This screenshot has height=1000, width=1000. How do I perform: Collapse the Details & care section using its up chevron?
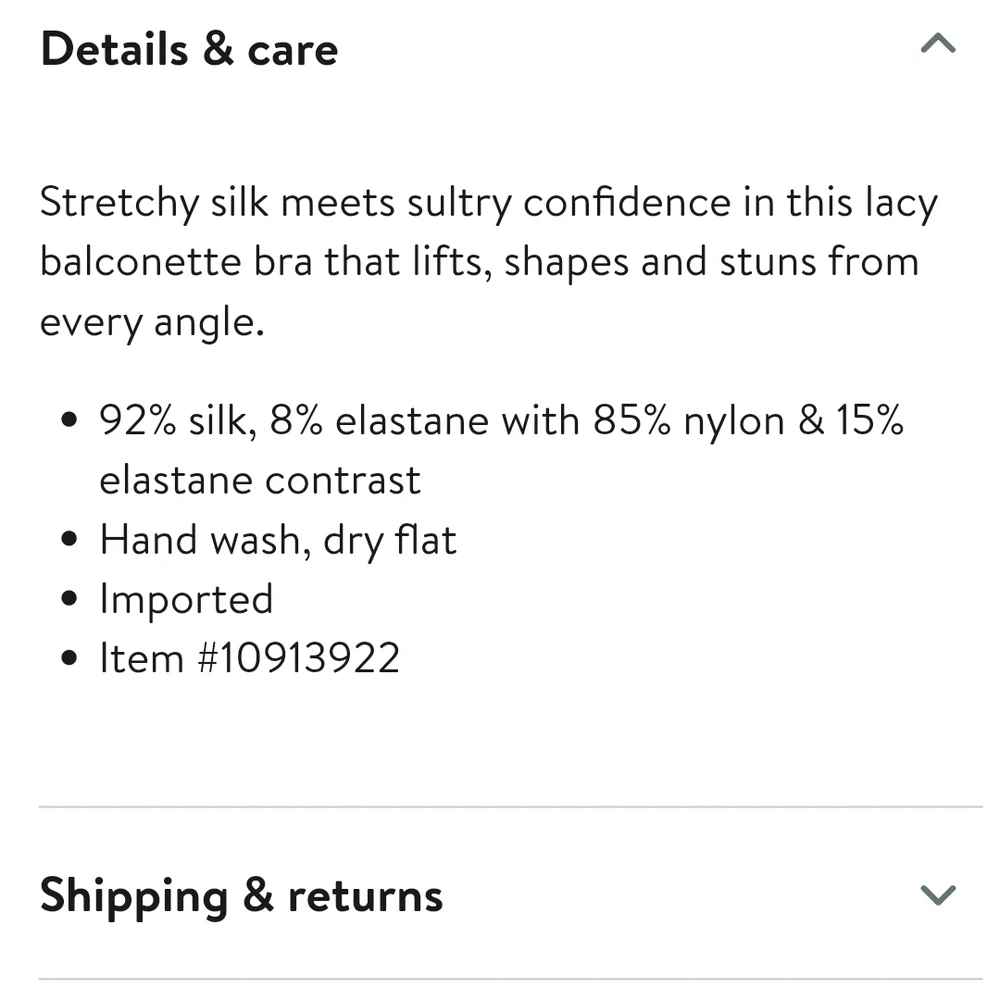938,43
